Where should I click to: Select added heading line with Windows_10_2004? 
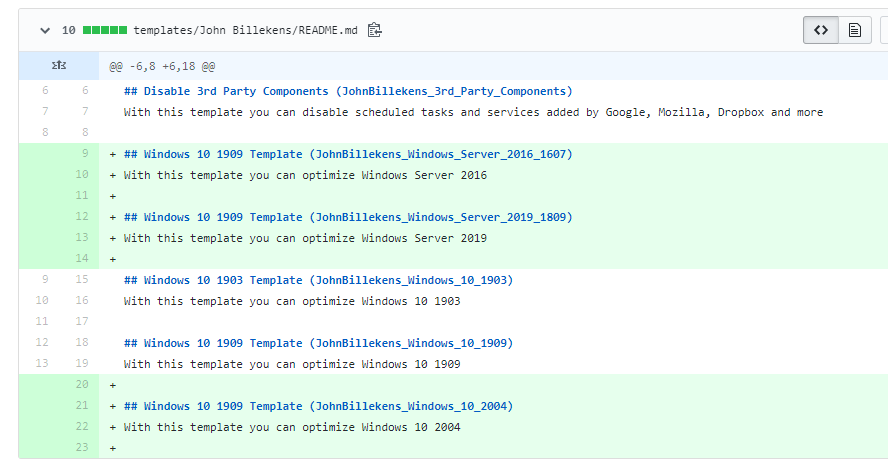(318, 406)
